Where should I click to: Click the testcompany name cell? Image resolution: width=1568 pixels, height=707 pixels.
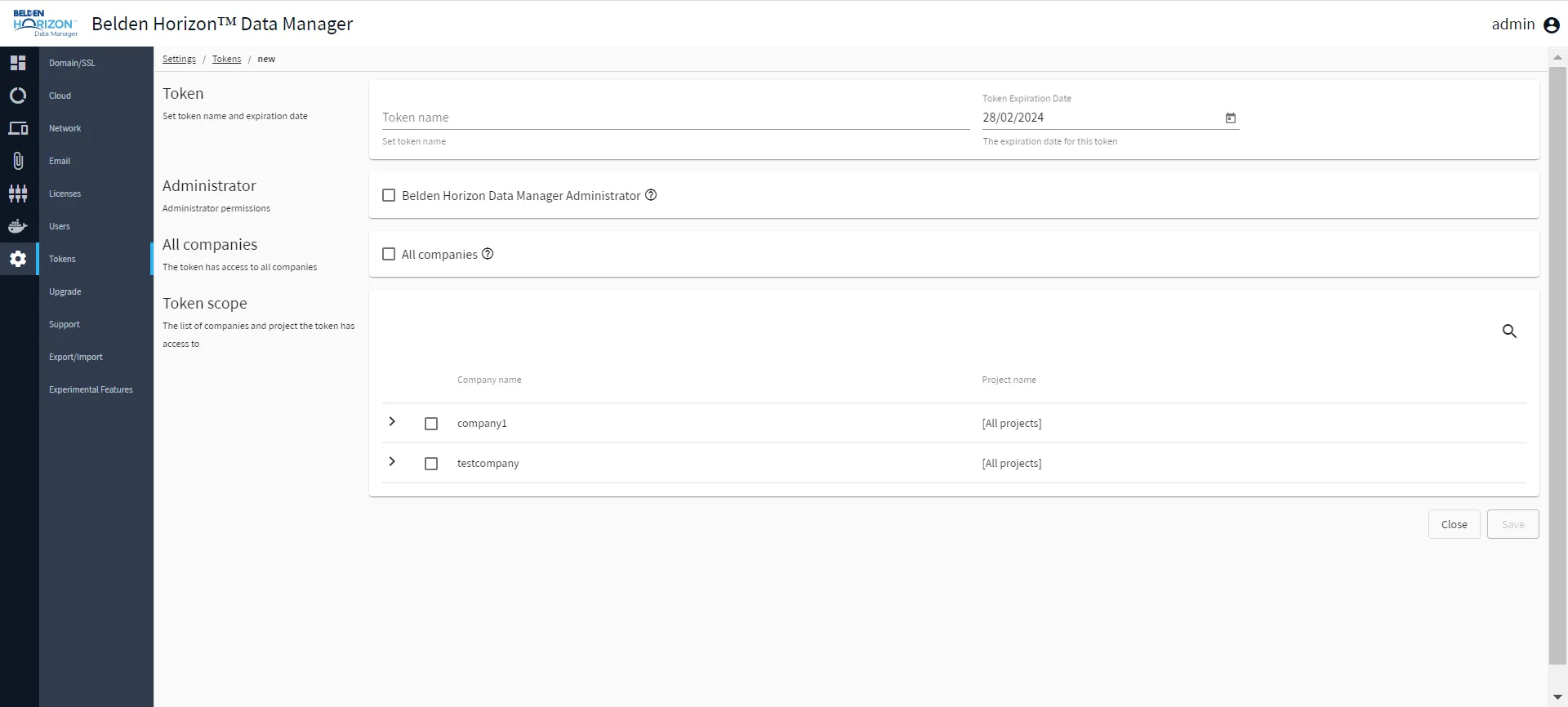click(488, 463)
